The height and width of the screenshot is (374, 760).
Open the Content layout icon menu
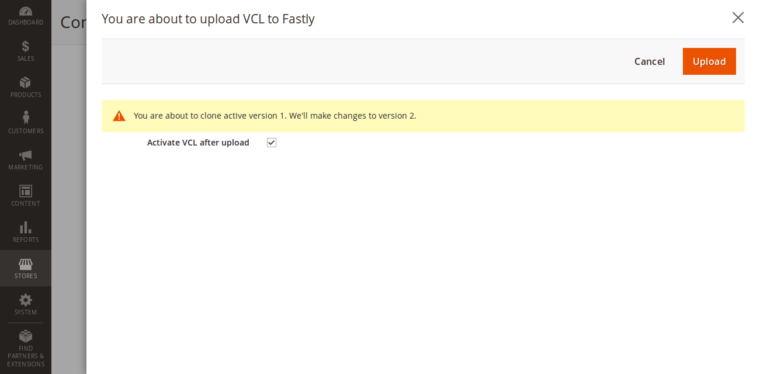pyautogui.click(x=25, y=196)
